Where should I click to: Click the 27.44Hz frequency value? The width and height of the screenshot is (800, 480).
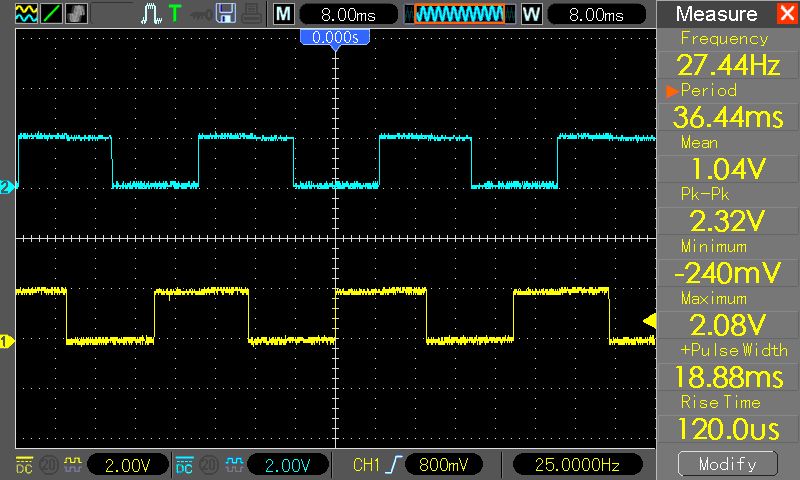(x=729, y=65)
